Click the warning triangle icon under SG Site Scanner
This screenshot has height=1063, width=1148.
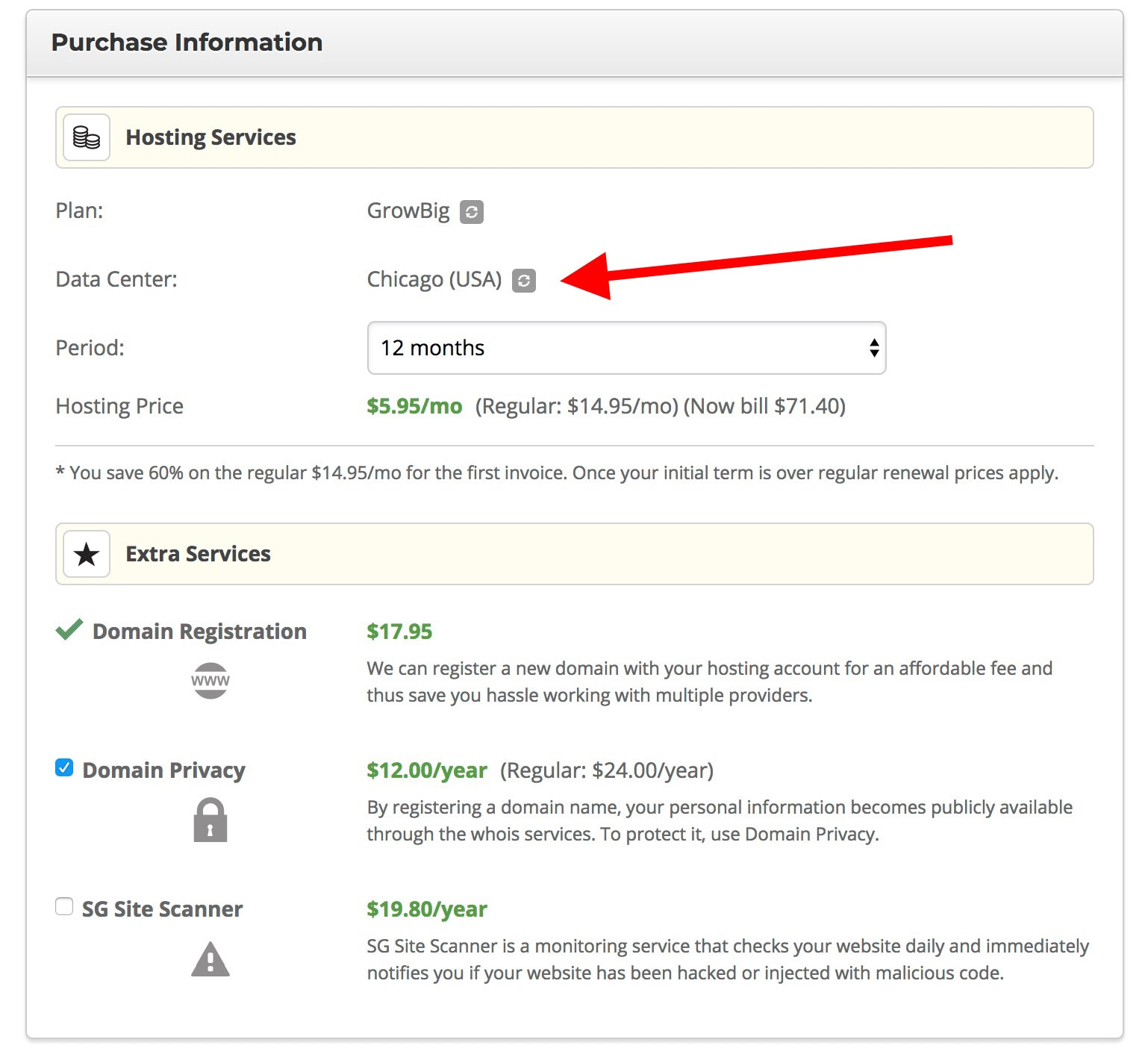[x=210, y=958]
